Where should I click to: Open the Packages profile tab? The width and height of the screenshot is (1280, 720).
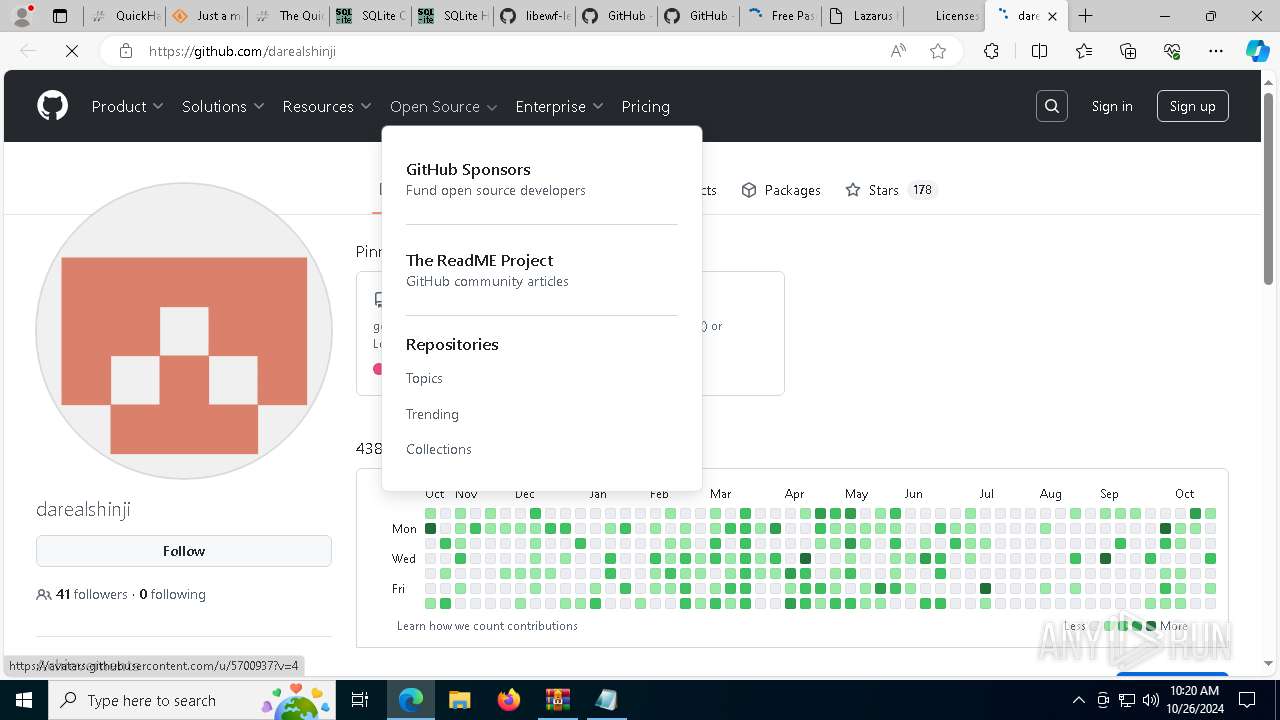781,190
